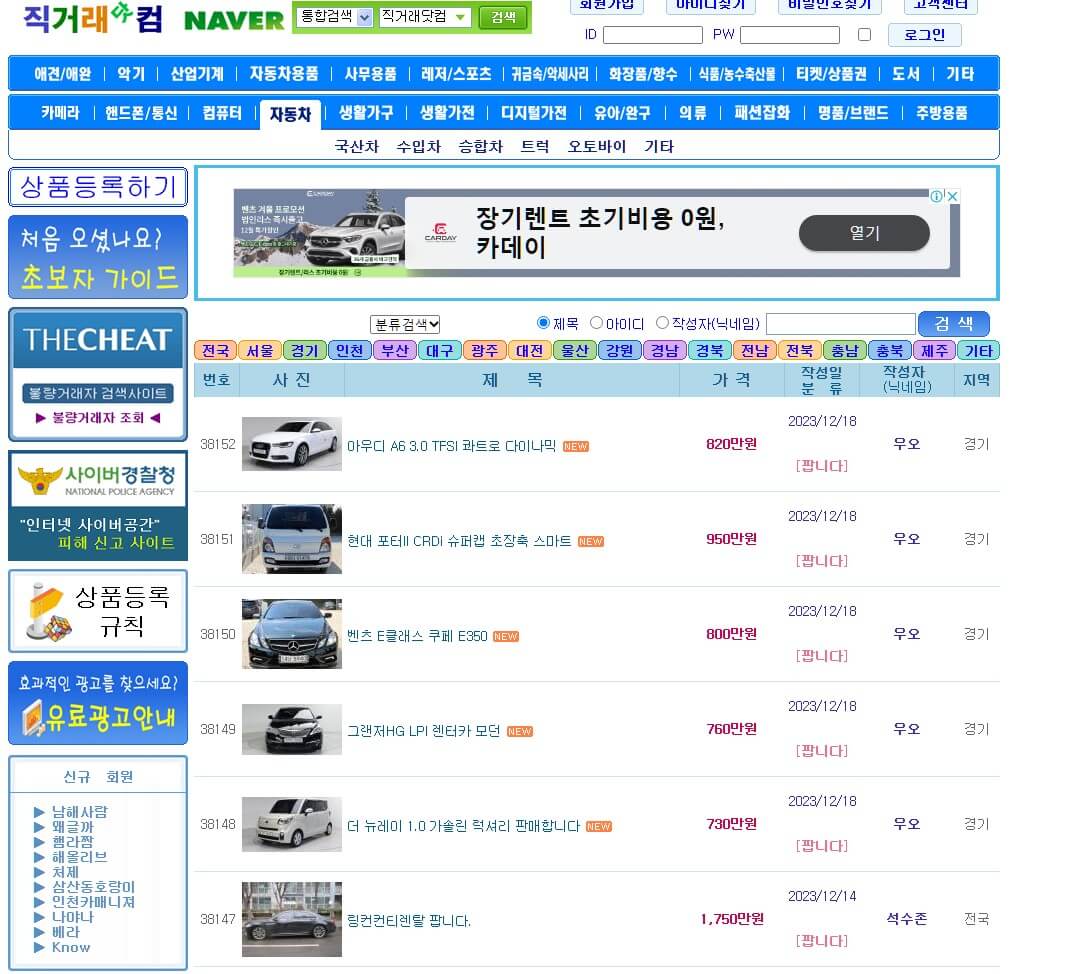Select the 자동차 category tab

pyautogui.click(x=291, y=114)
